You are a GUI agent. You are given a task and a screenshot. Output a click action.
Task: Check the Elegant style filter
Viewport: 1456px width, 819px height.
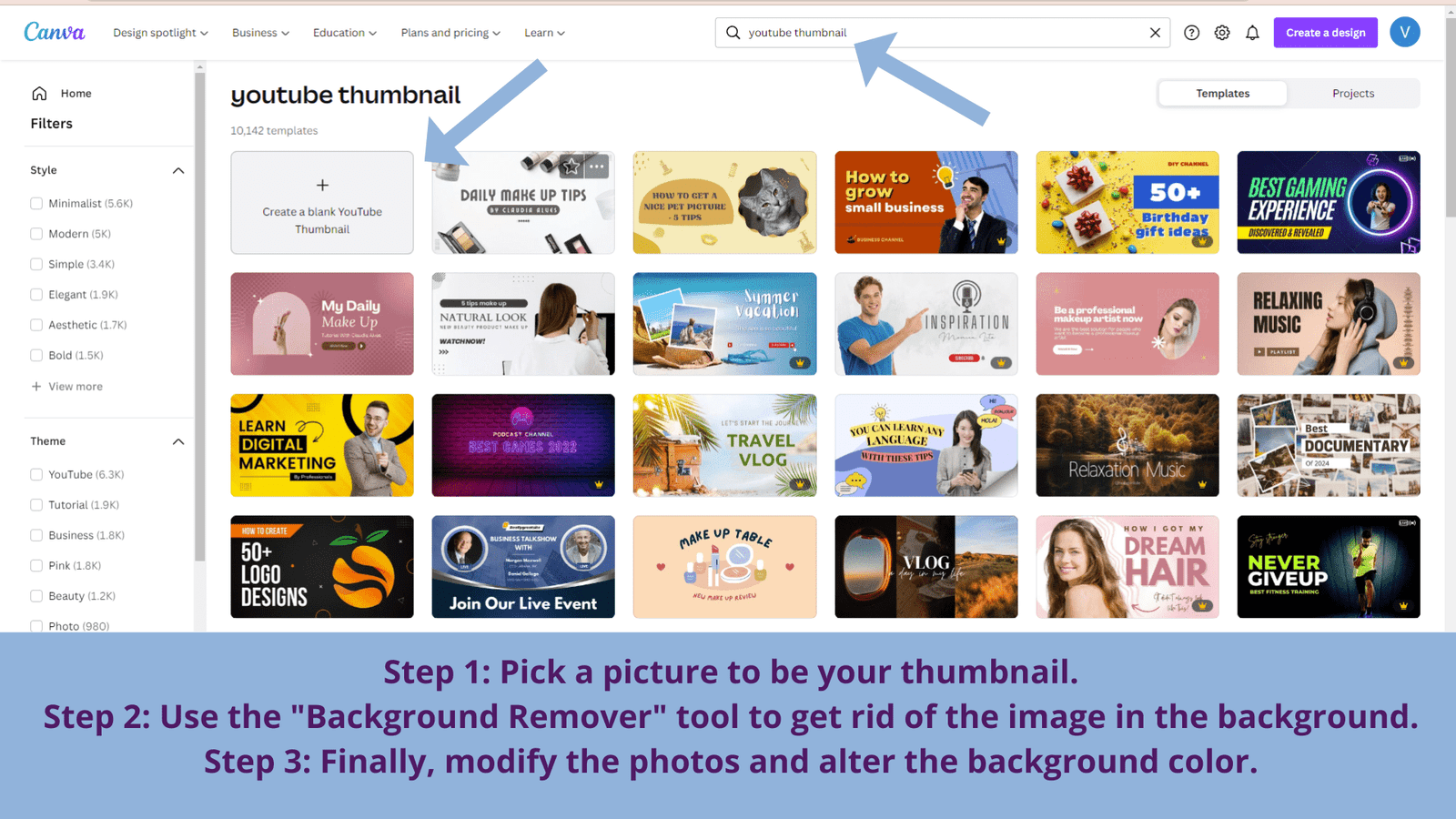[36, 294]
